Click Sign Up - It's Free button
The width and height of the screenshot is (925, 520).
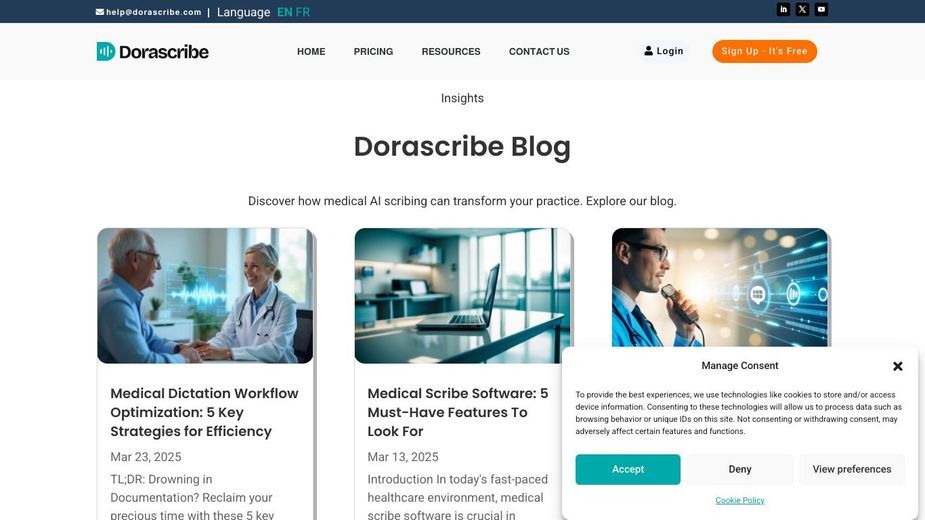[764, 51]
